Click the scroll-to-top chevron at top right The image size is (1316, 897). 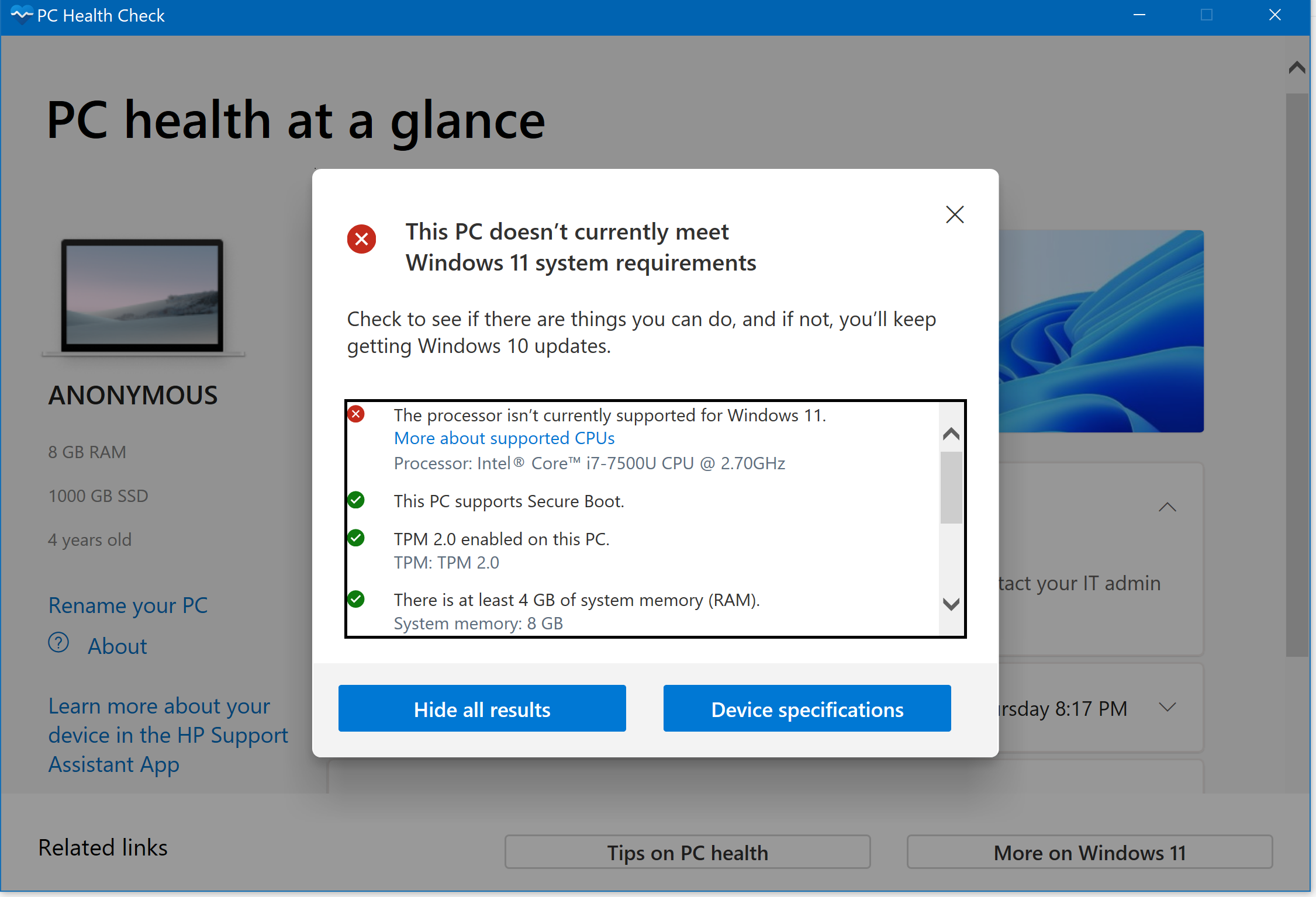coord(1297,67)
